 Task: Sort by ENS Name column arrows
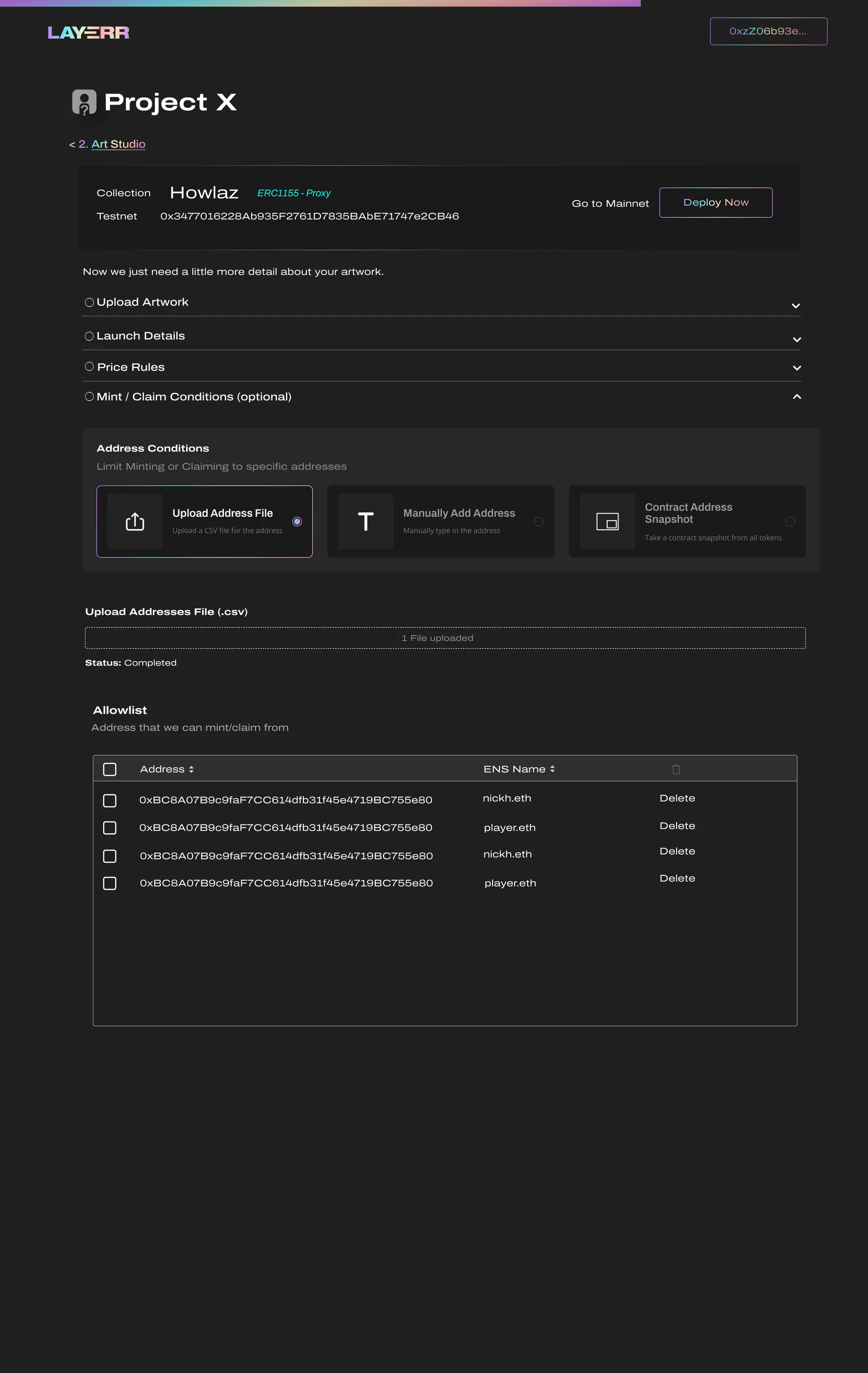coord(552,769)
